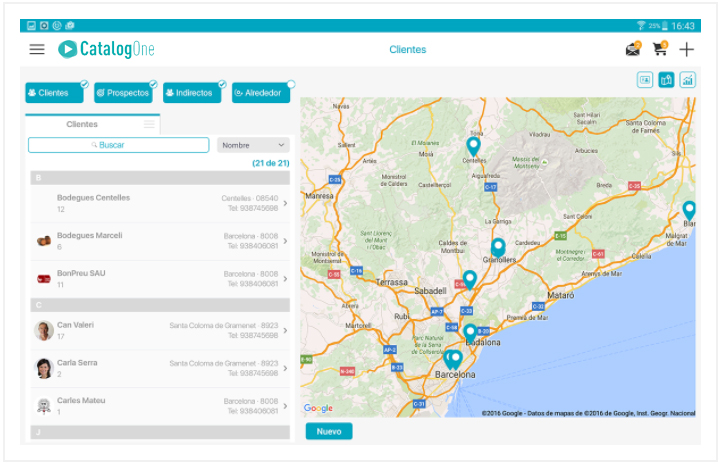Image resolution: width=724 pixels, height=468 pixels.
Task: Open the statistics chart view icon
Action: click(x=688, y=80)
